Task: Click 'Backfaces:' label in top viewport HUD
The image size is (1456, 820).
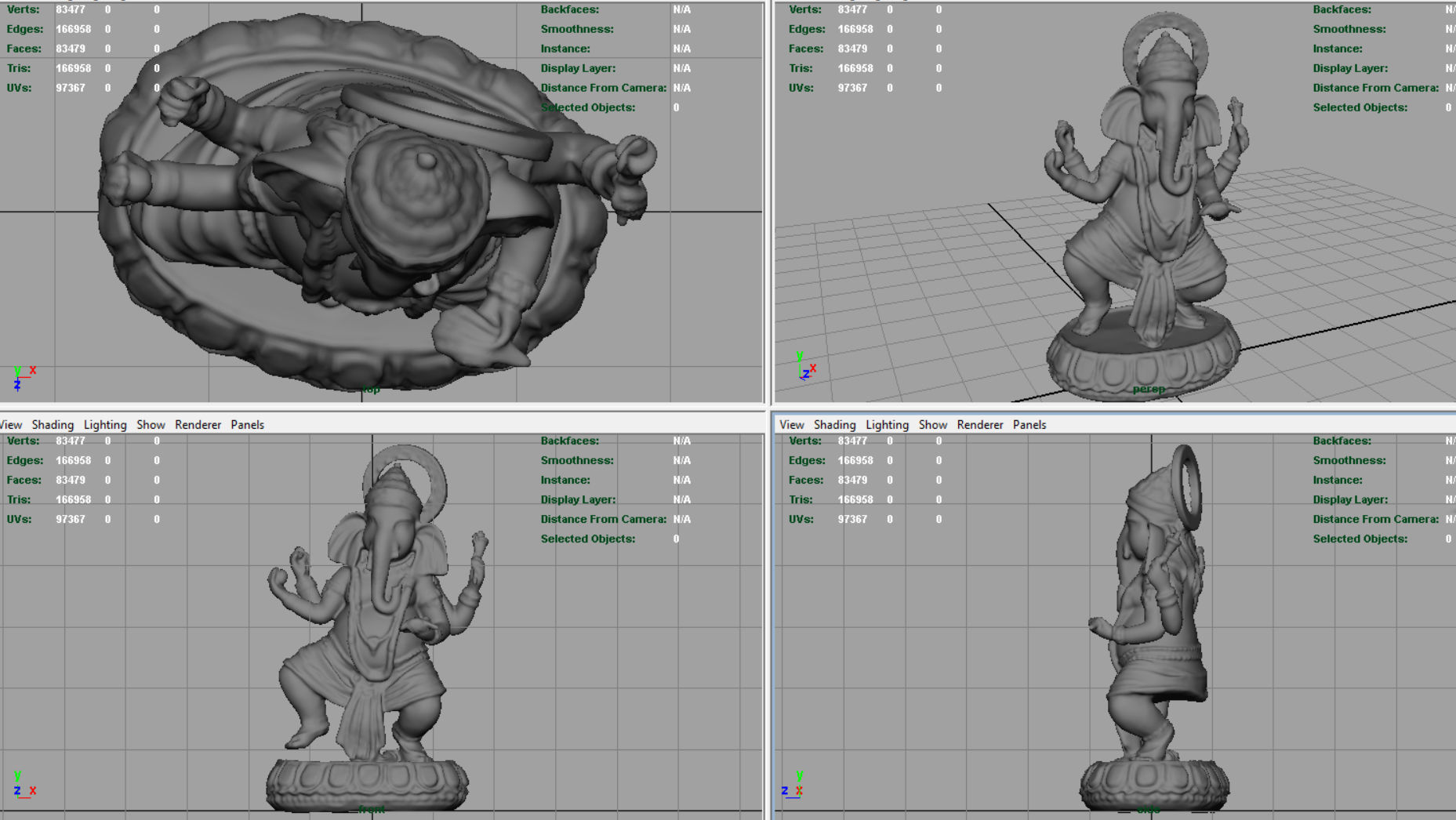Action: tap(570, 9)
